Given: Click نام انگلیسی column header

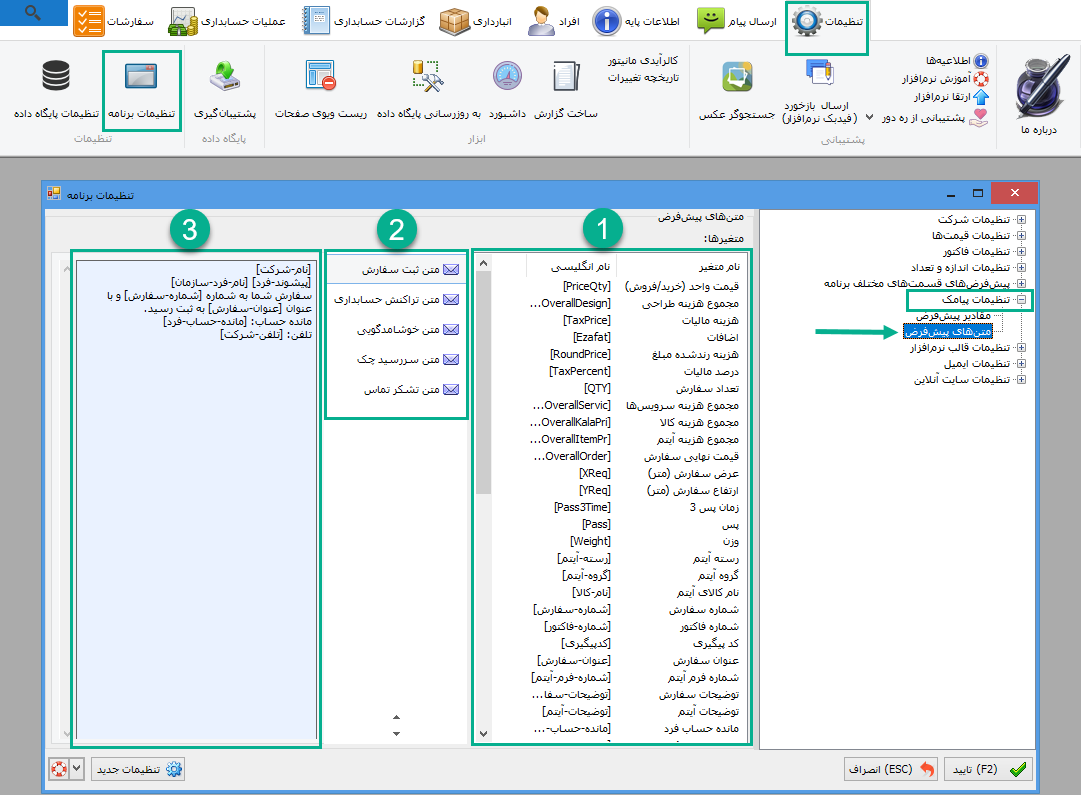Looking at the screenshot, I should [571, 266].
